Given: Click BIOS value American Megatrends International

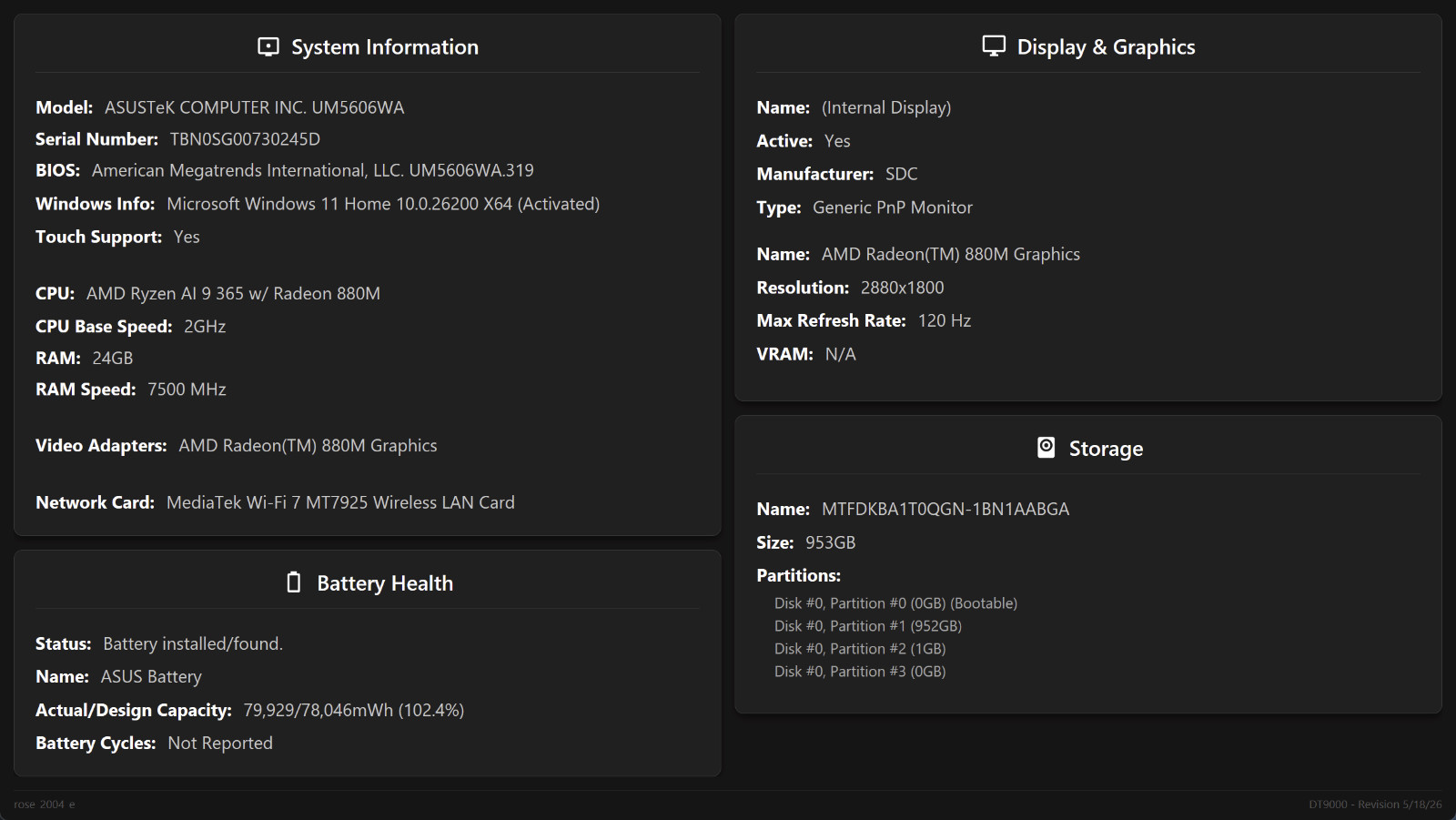Looking at the screenshot, I should click(x=313, y=170).
